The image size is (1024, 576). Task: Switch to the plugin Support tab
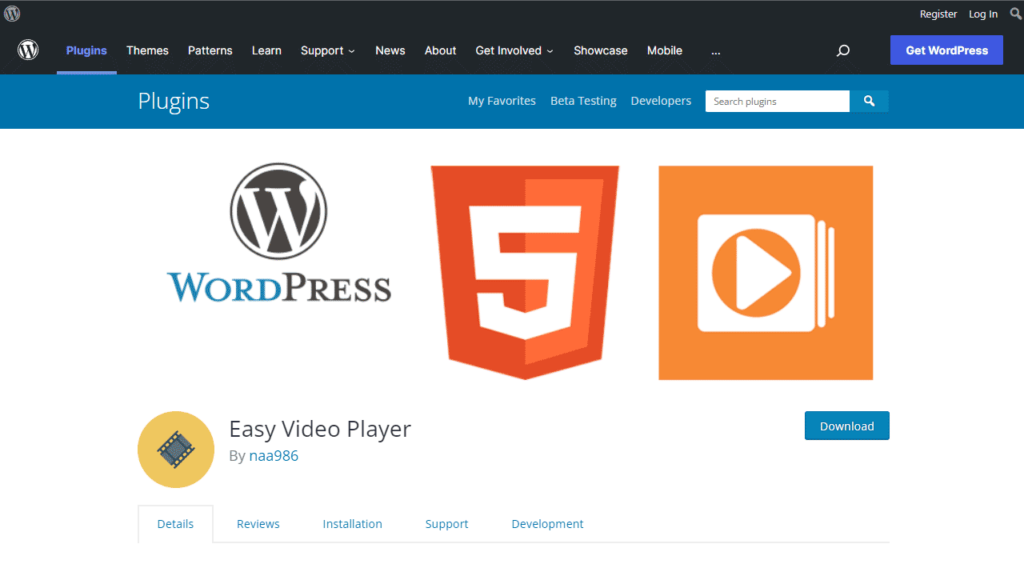447,524
